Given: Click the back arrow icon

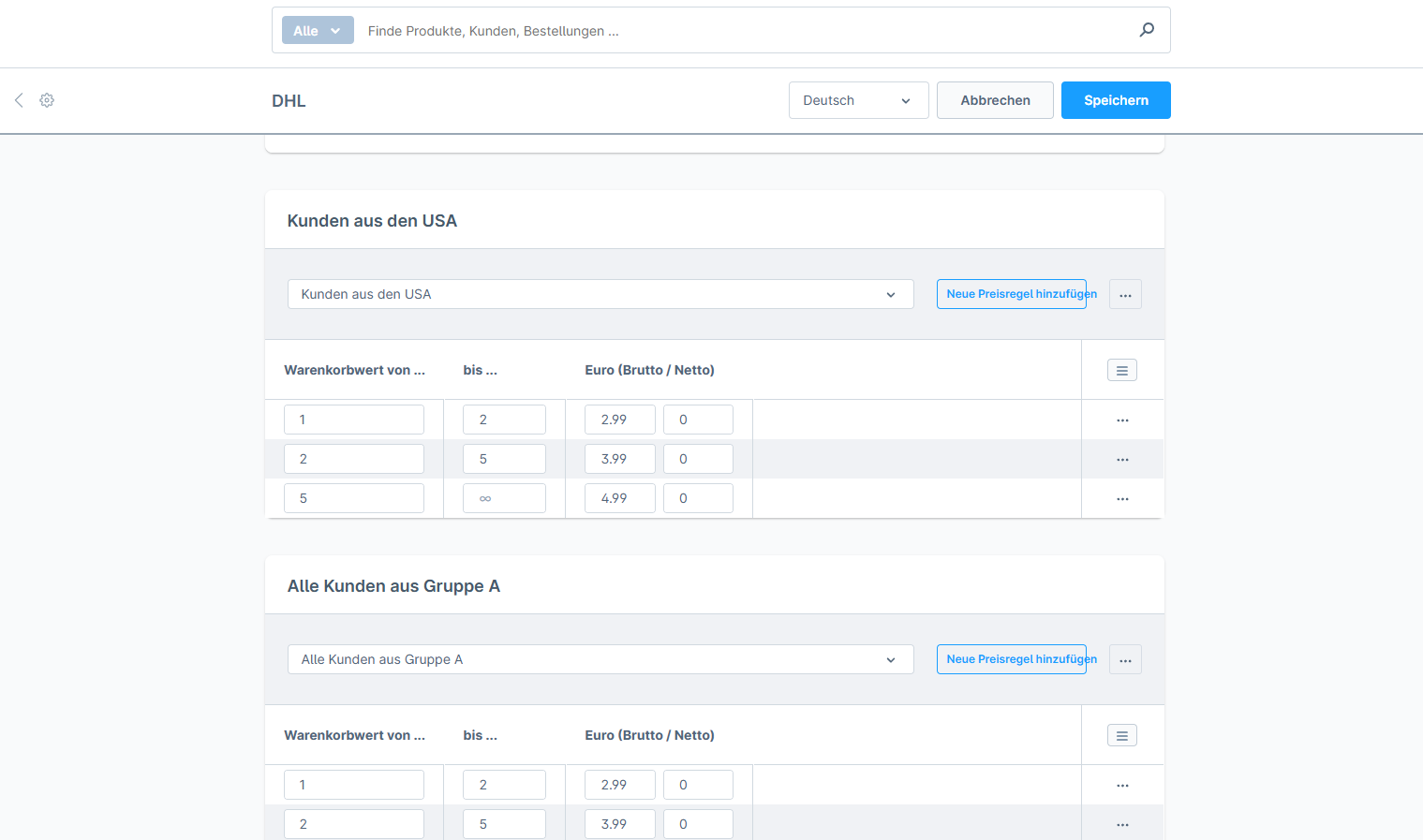Looking at the screenshot, I should [x=19, y=100].
